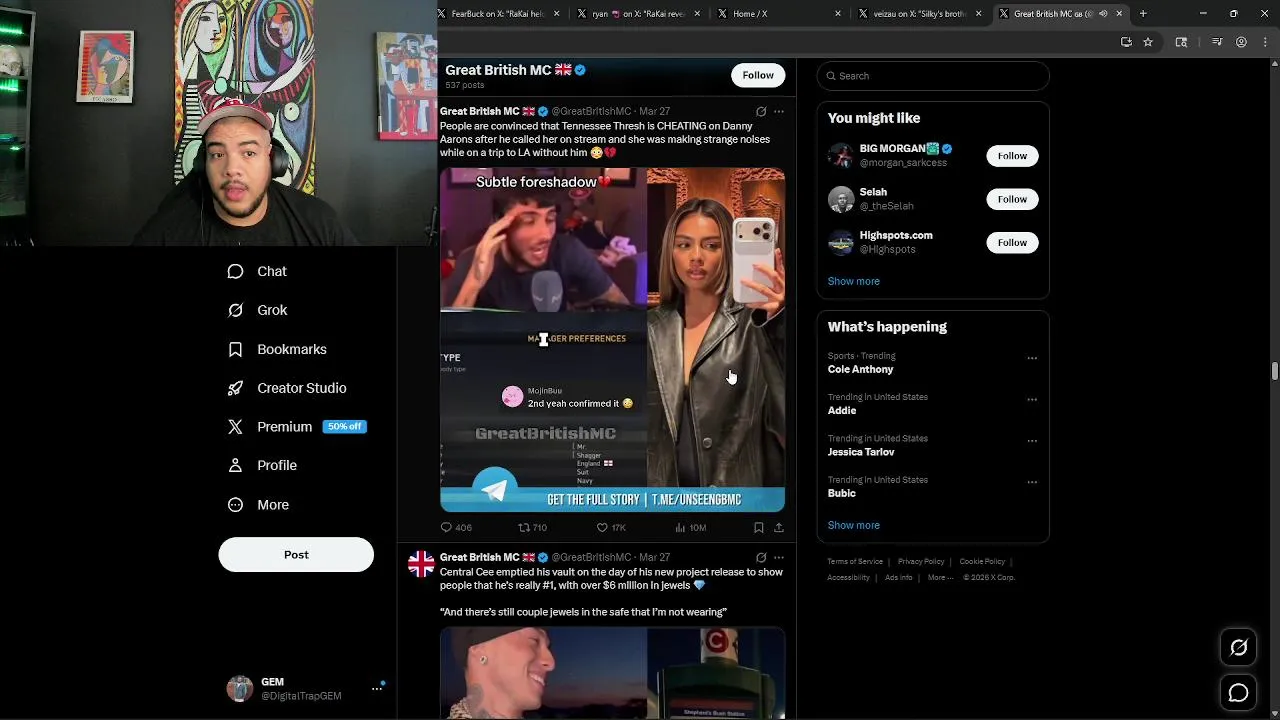This screenshot has height=720, width=1280.
Task: Open the Privacy Policy link
Action: [921, 562]
